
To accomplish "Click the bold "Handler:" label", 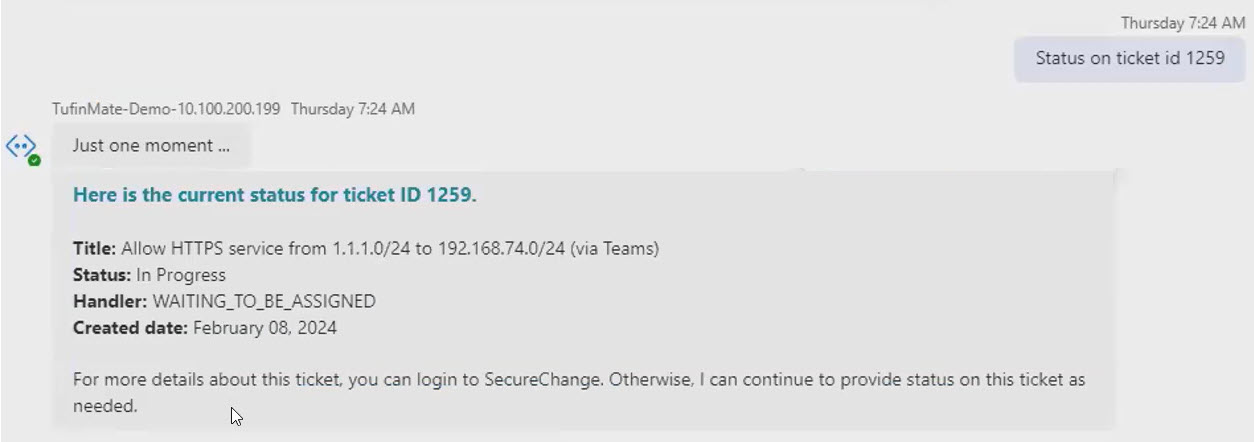I will click(110, 301).
